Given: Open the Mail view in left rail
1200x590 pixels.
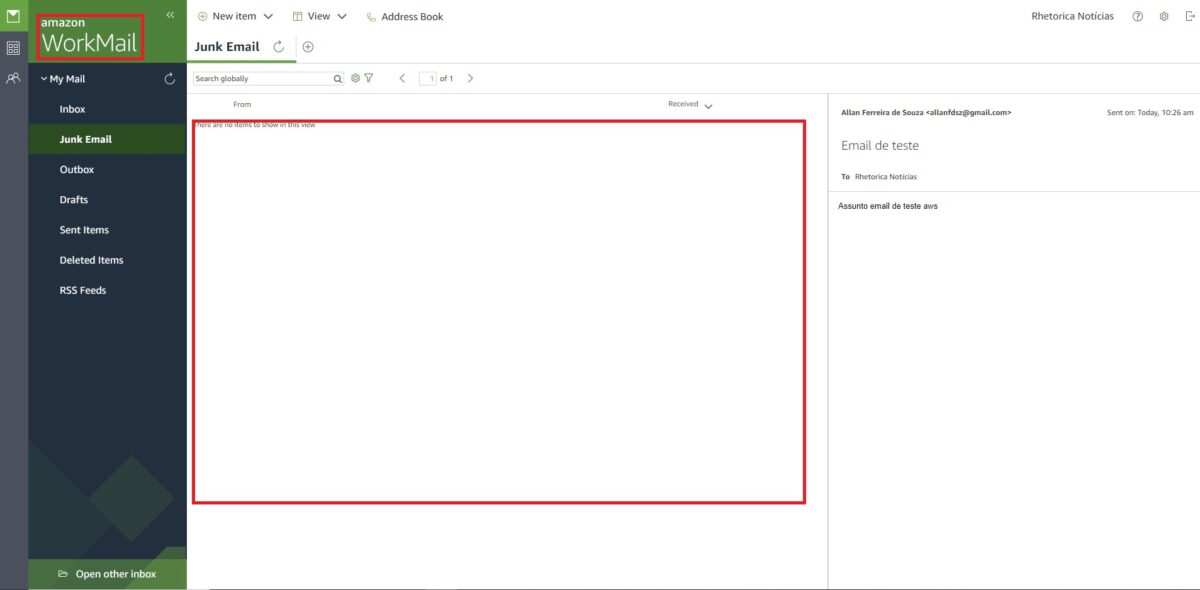Looking at the screenshot, I should (x=13, y=16).
